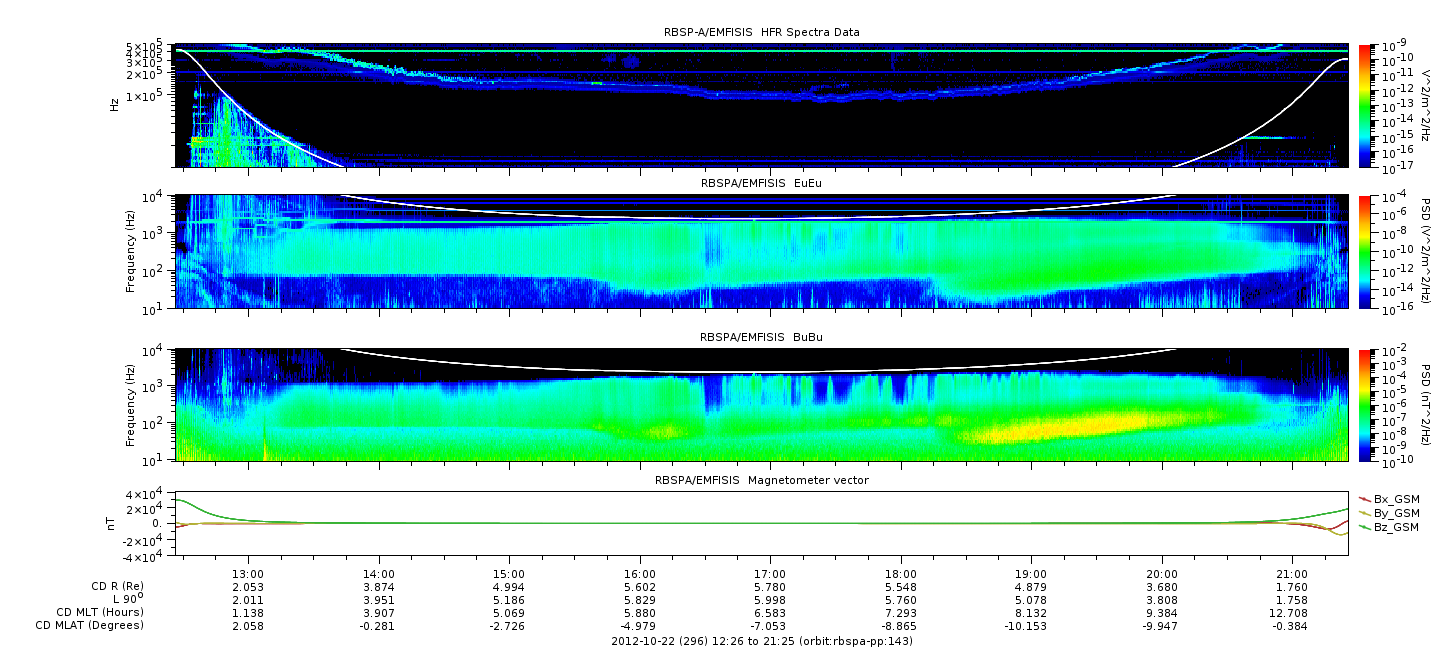
Task: Click the date and orbit footer text
Action: coord(761,641)
